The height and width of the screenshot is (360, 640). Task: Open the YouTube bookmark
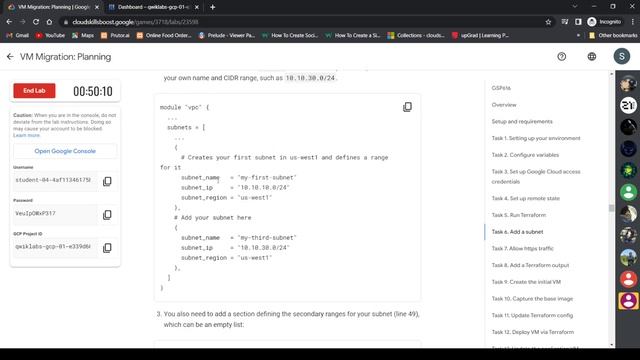pyautogui.click(x=51, y=36)
